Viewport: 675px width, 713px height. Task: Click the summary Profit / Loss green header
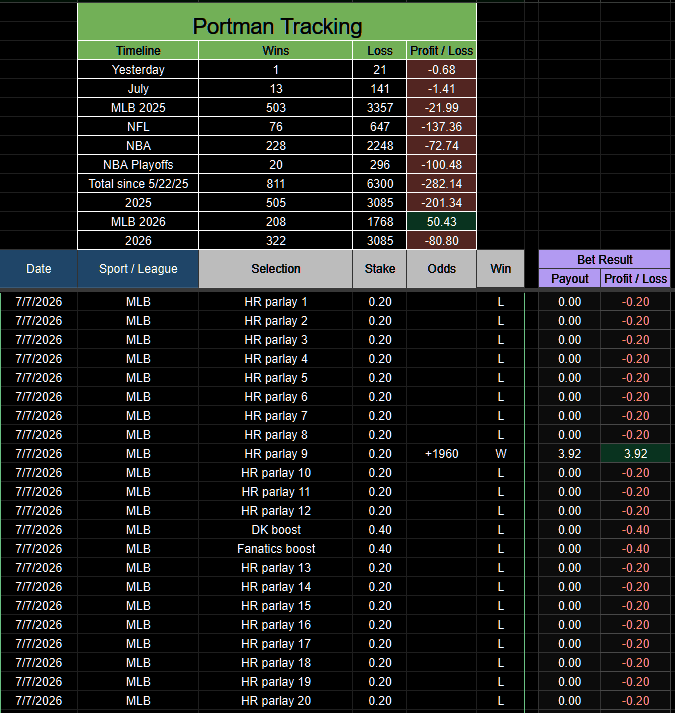coord(442,50)
